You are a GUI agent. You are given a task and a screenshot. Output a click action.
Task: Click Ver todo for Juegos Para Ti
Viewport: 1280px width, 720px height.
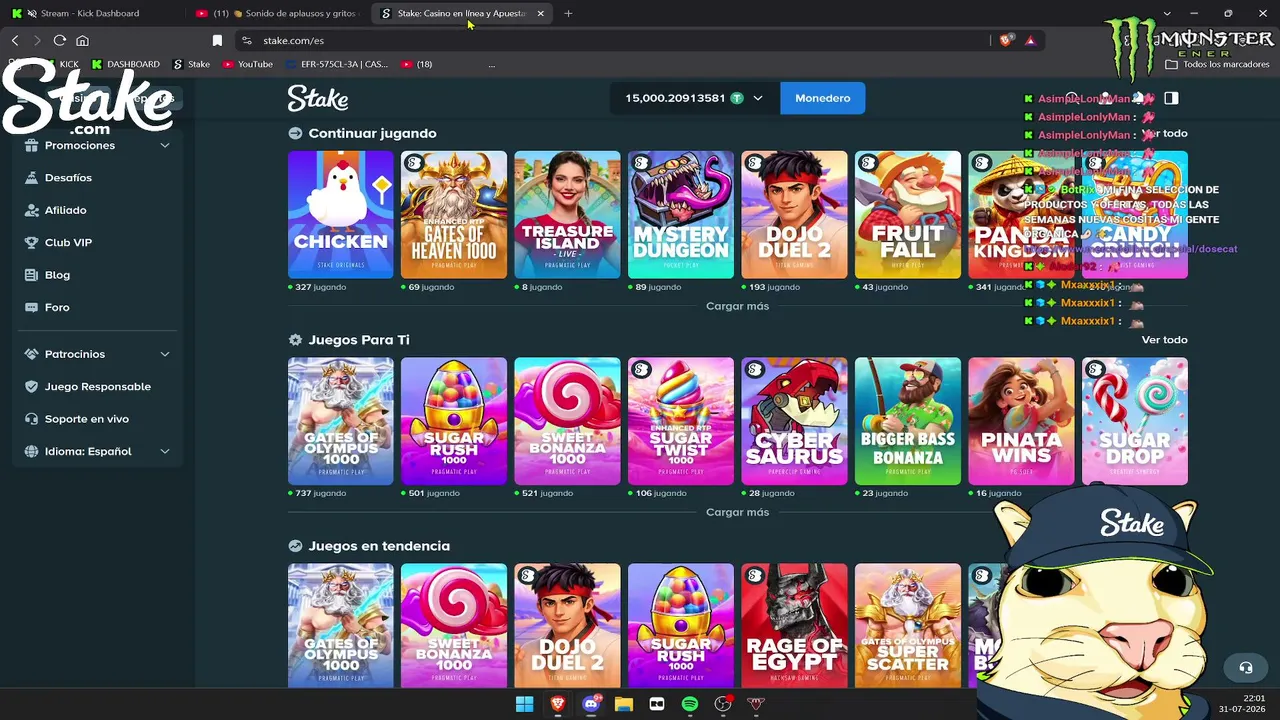(x=1165, y=340)
